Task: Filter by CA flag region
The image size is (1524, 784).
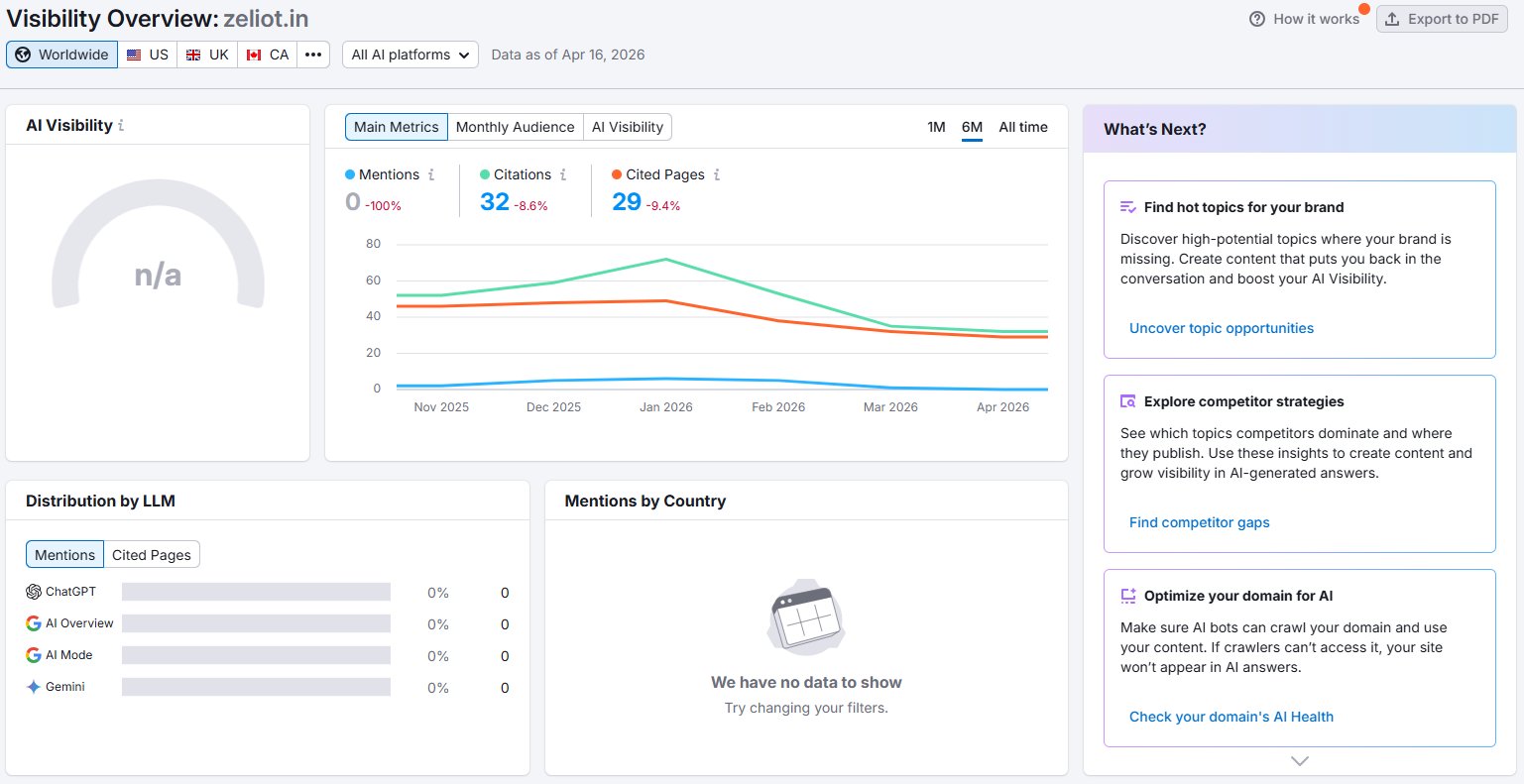Action: point(268,55)
